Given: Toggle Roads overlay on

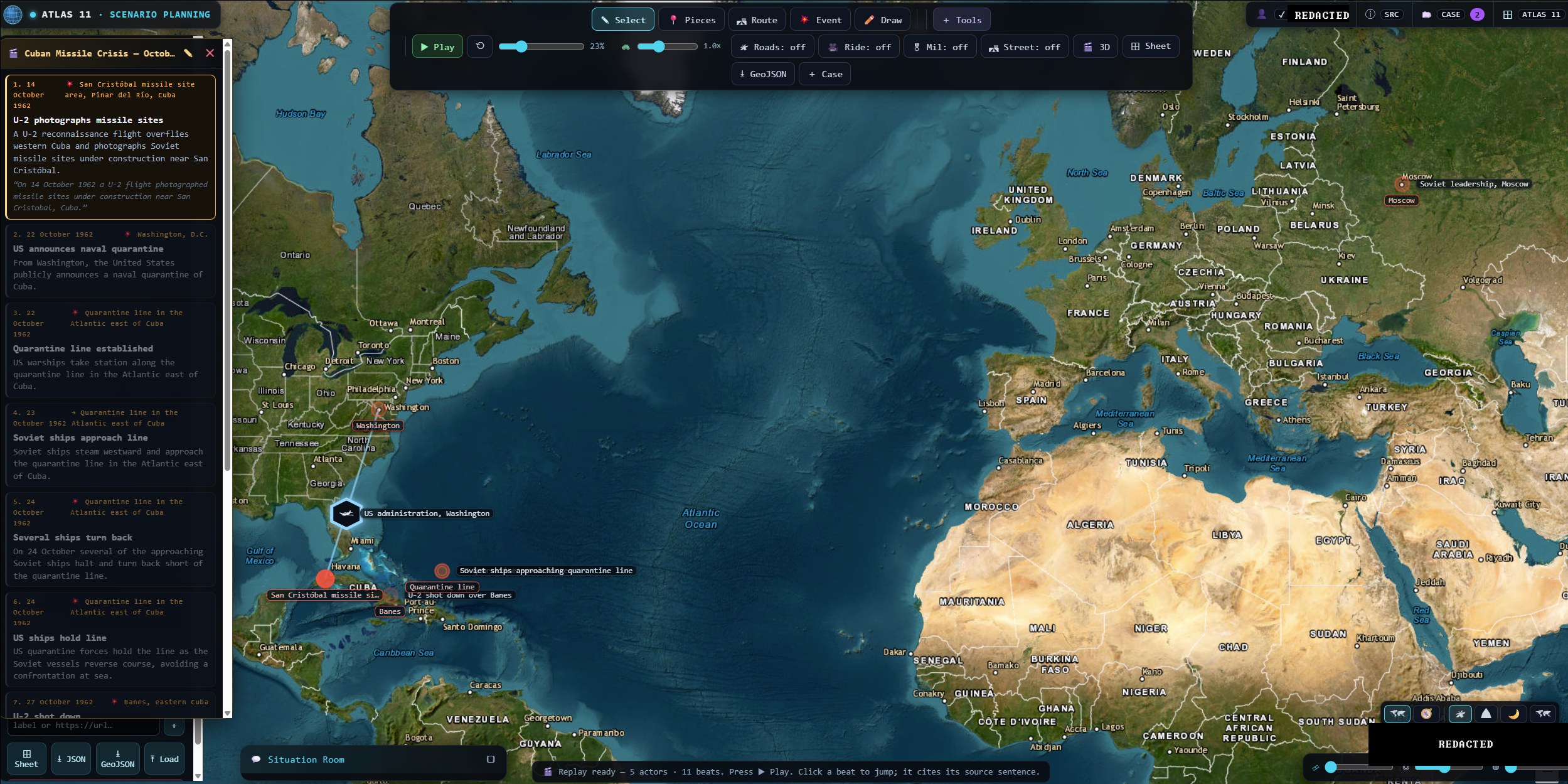Looking at the screenshot, I should tap(772, 47).
